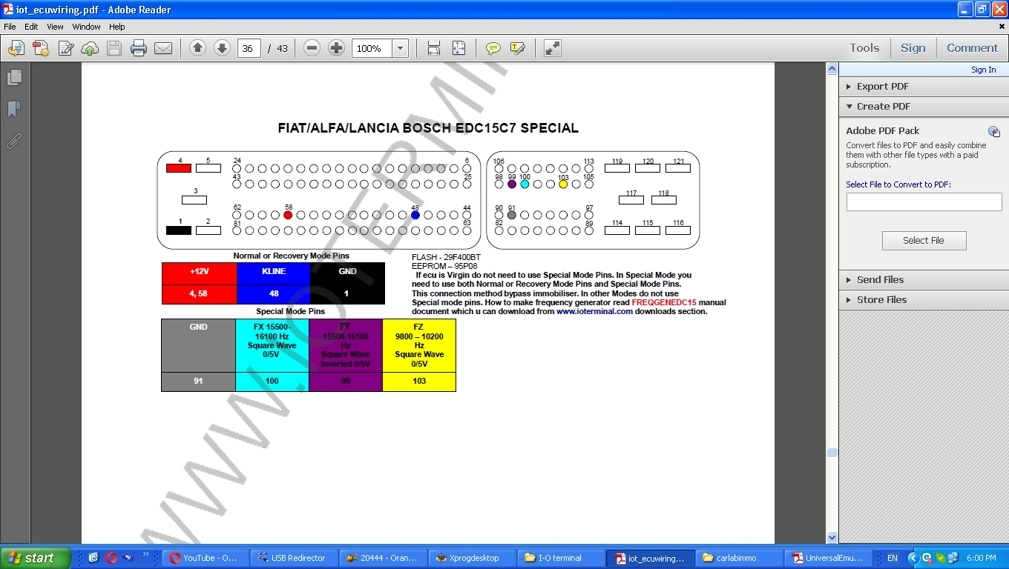The height and width of the screenshot is (569, 1009).
Task: Close the document with menu-bar X
Action: [x=1001, y=26]
